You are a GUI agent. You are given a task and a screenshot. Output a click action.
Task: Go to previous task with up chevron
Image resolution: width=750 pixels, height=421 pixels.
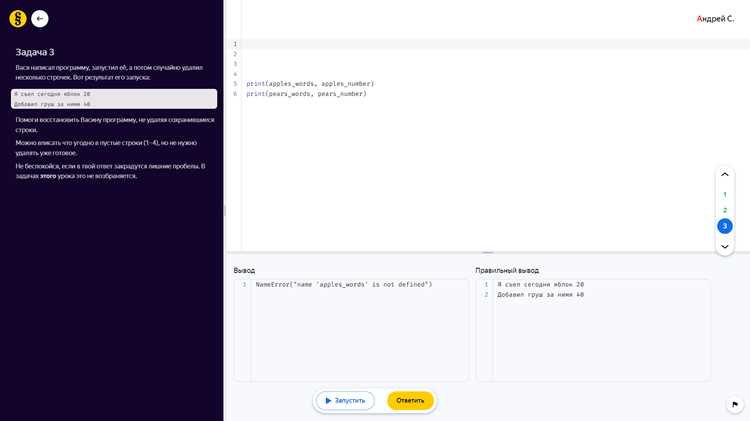point(725,175)
